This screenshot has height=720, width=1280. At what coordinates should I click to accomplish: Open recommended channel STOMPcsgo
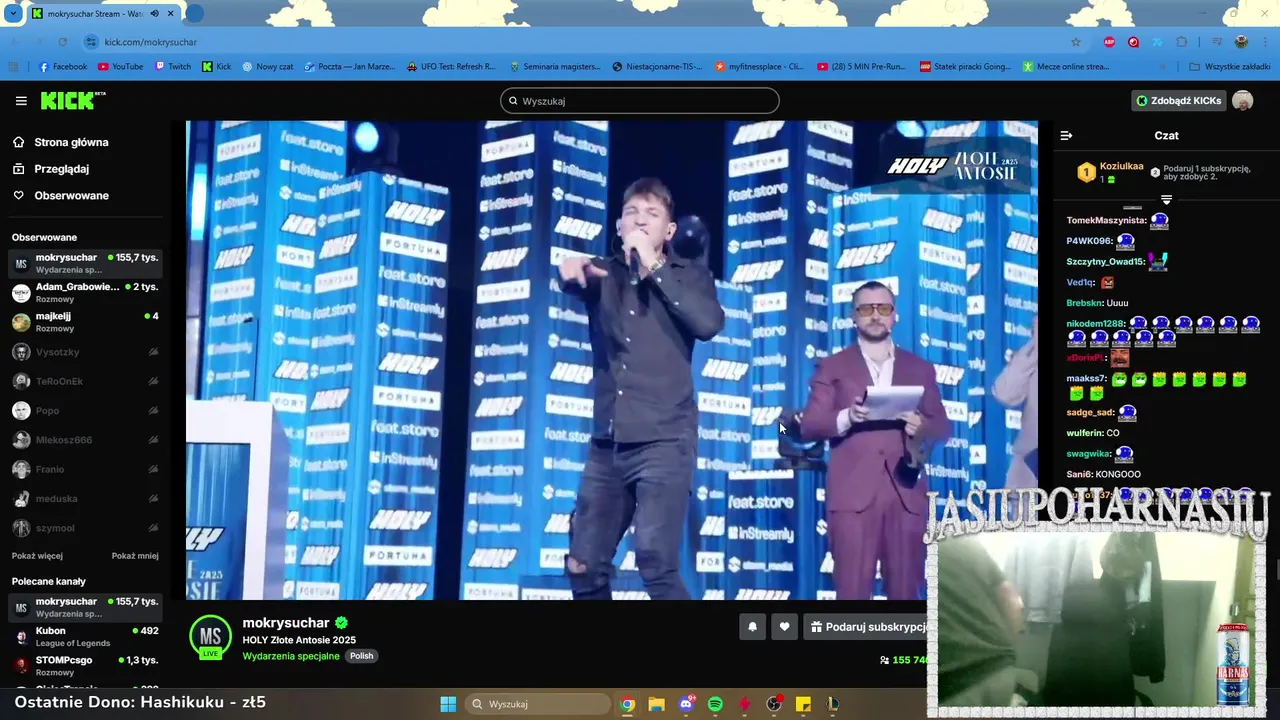pyautogui.click(x=85, y=666)
